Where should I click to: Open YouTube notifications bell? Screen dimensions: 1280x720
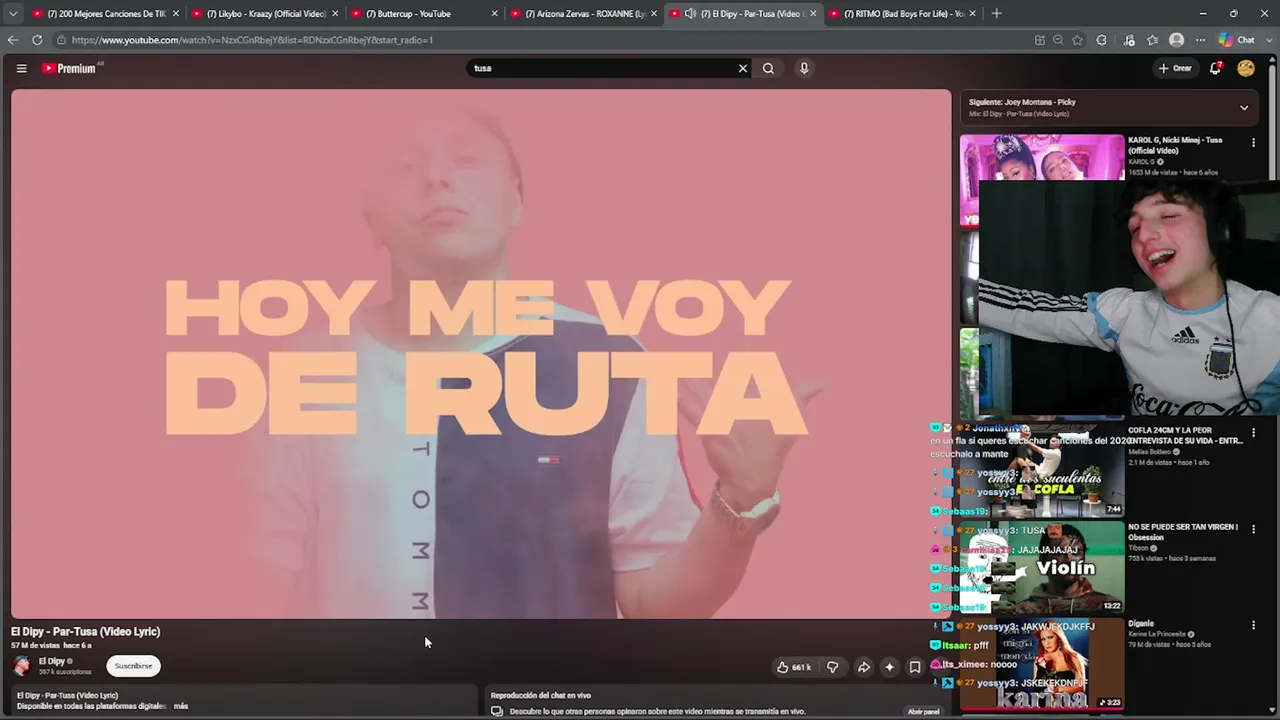[1216, 68]
